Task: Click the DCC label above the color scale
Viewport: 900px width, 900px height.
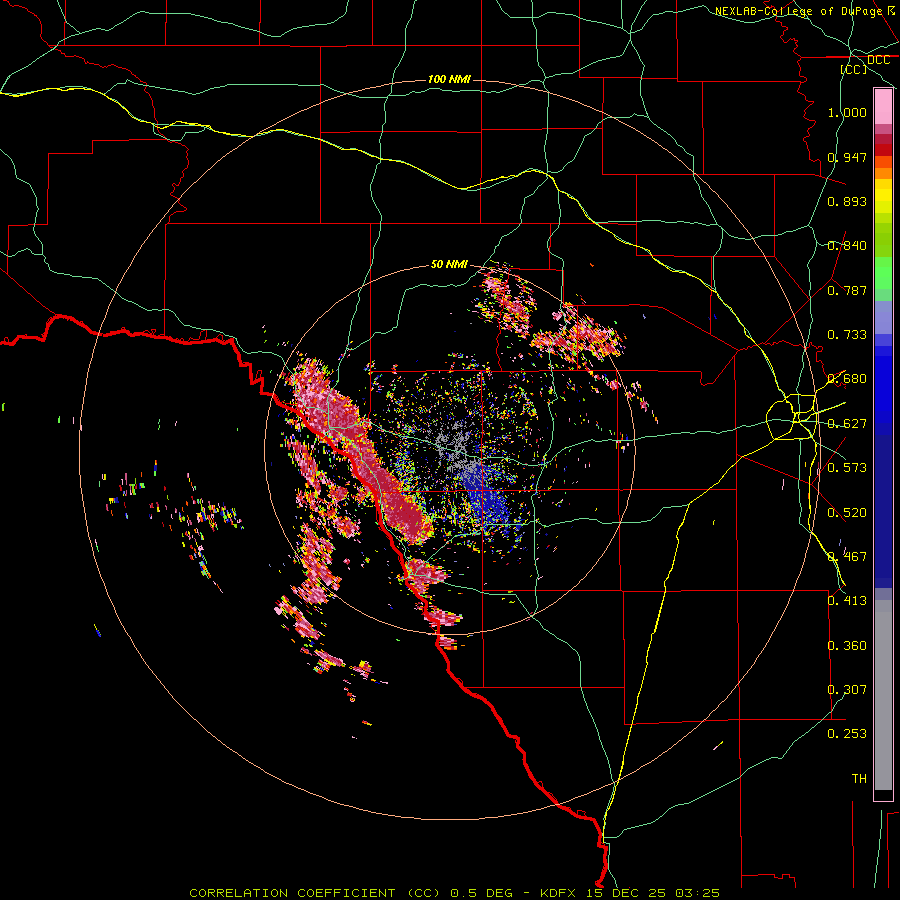Action: pyautogui.click(x=878, y=60)
